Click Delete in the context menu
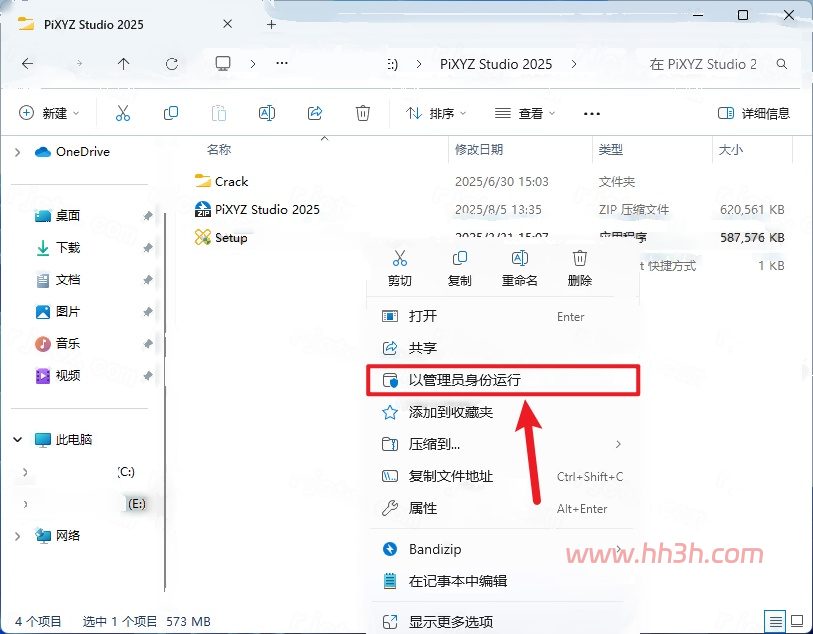This screenshot has height=634, width=813. [580, 268]
